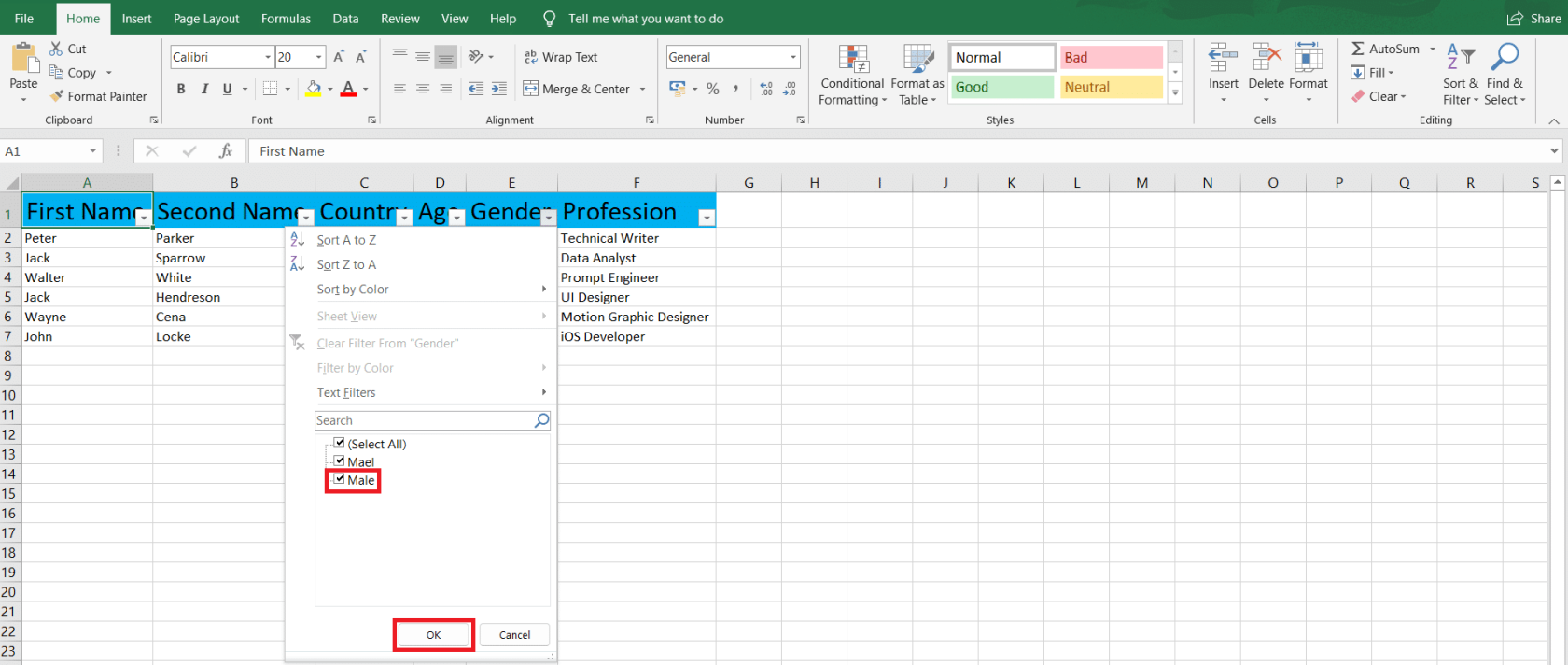Expand the Name Box dropdown

[x=93, y=150]
